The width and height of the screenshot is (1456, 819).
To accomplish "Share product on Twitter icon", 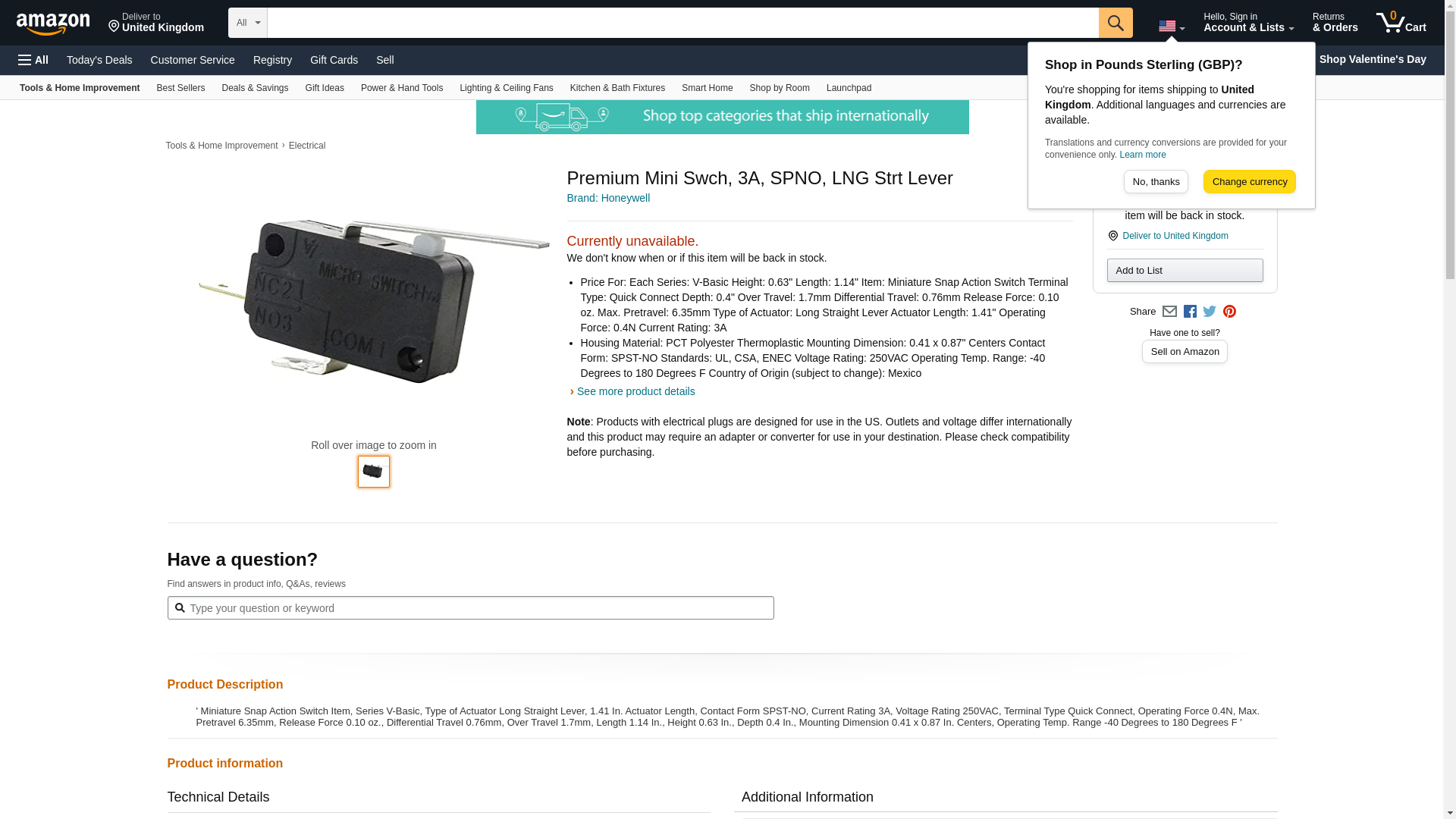I will (x=1210, y=312).
